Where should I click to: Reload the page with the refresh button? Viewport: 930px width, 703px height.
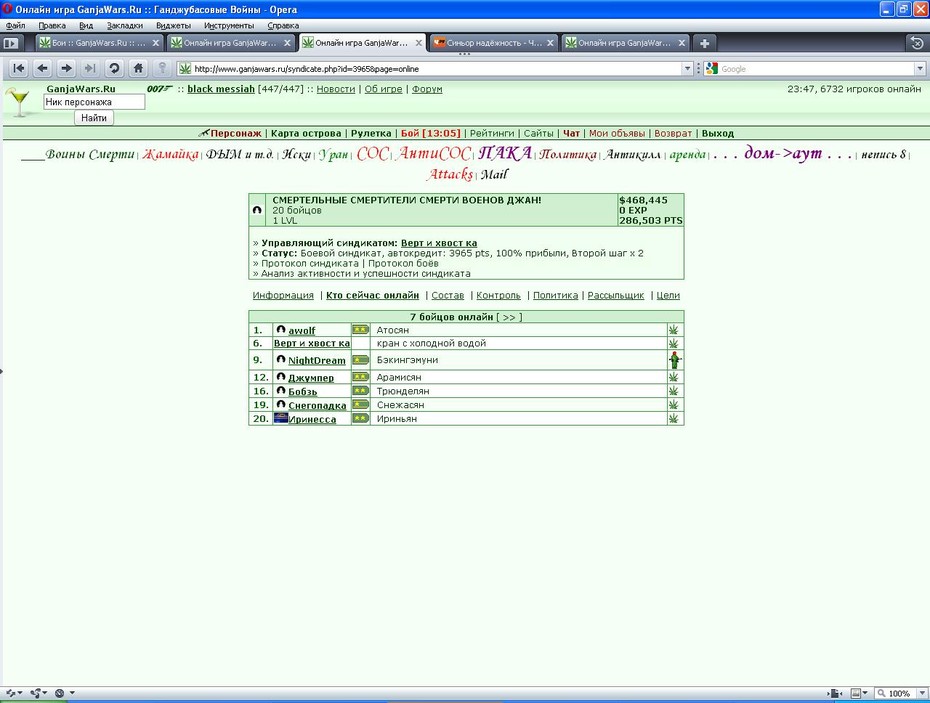pyautogui.click(x=114, y=68)
